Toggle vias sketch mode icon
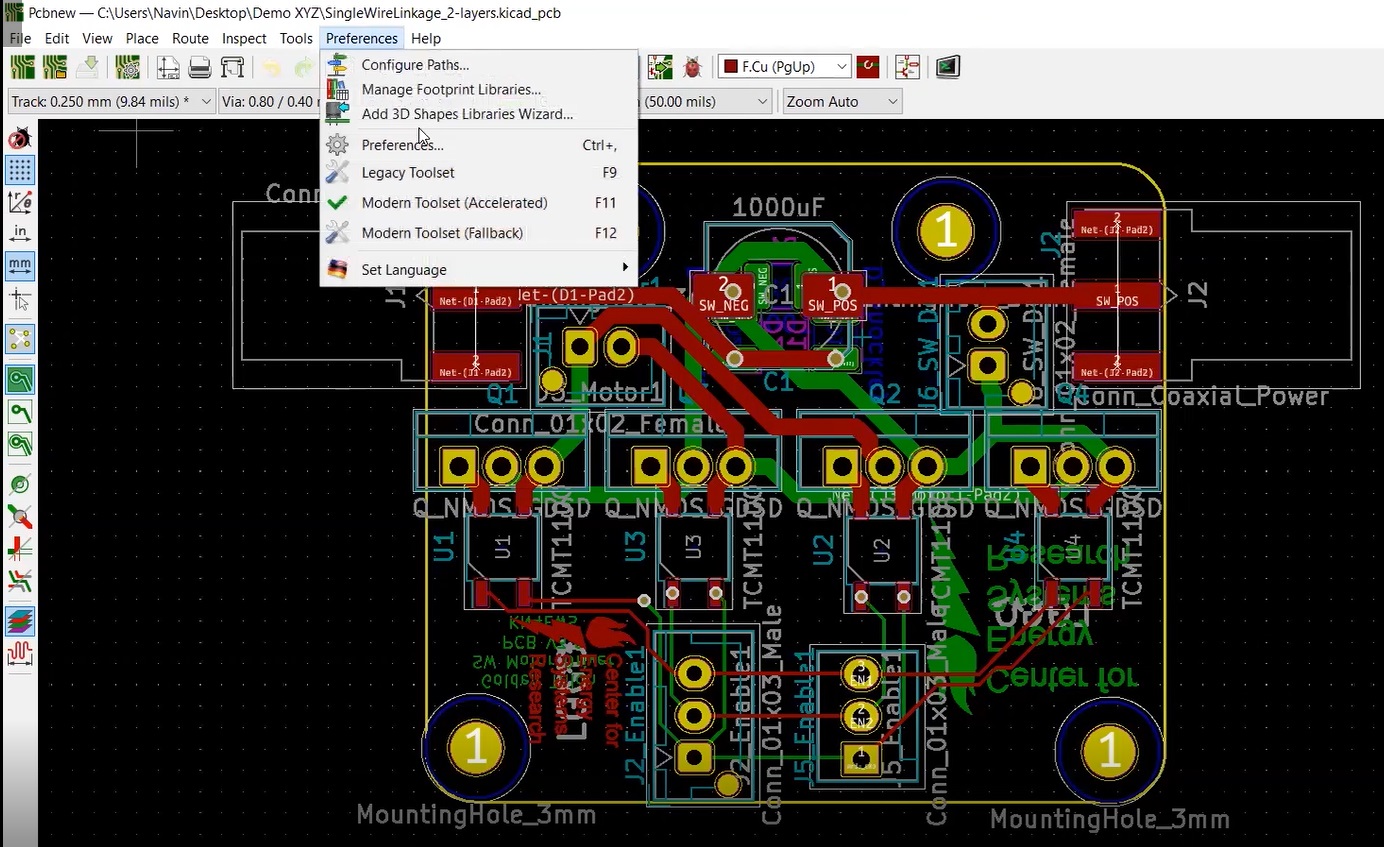 point(20,517)
